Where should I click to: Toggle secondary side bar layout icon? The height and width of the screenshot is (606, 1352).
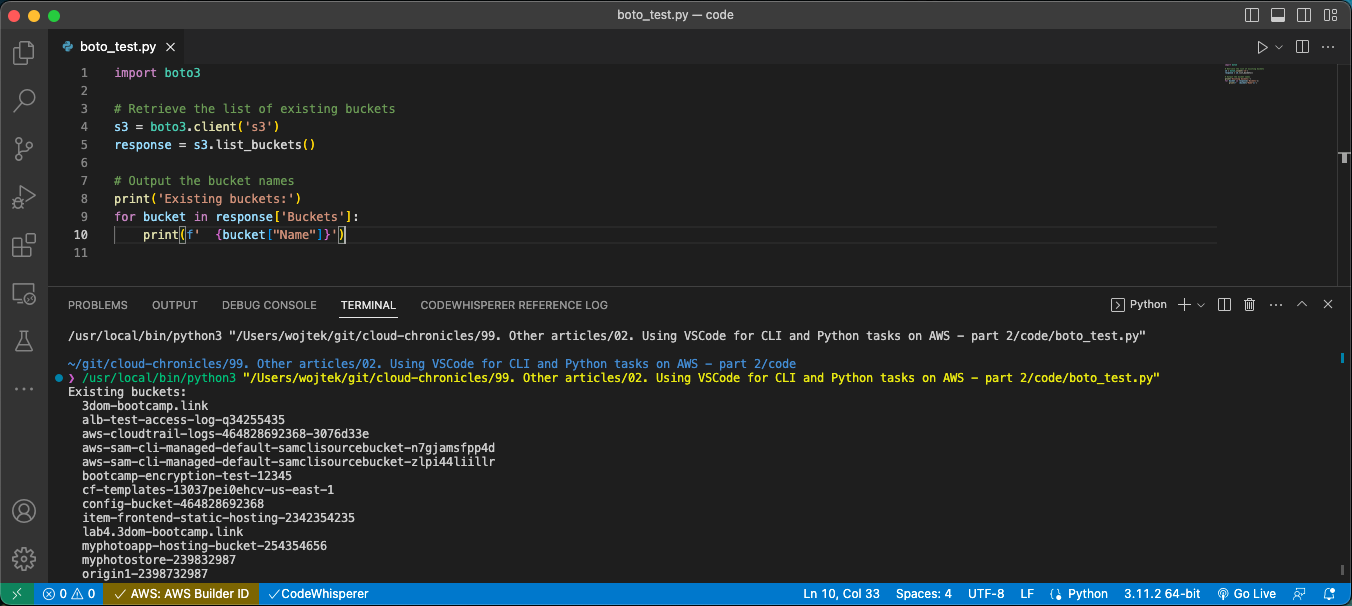click(x=1303, y=15)
